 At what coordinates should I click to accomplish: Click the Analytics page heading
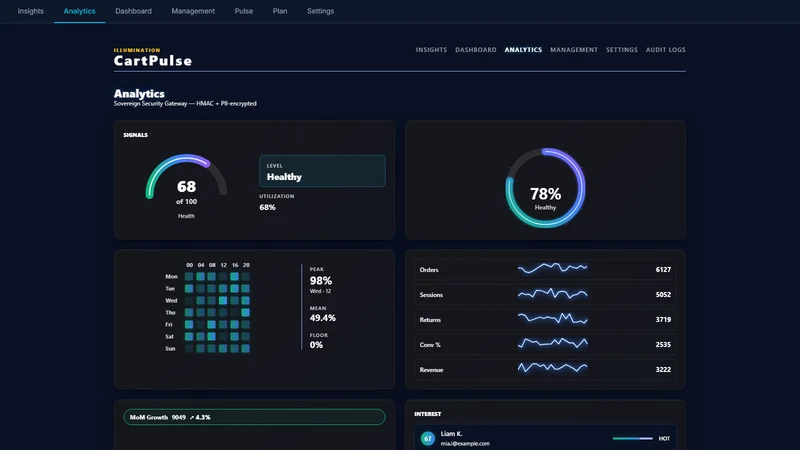[x=139, y=94]
